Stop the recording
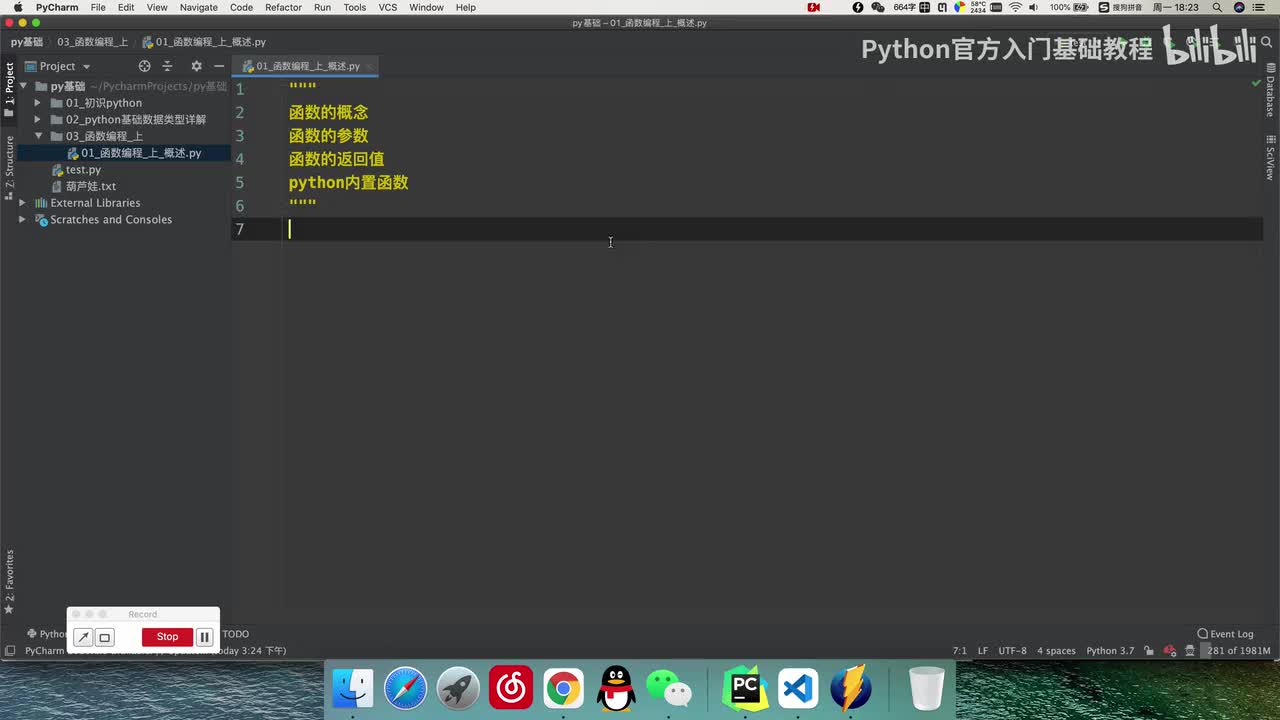This screenshot has width=1280, height=720. (167, 637)
